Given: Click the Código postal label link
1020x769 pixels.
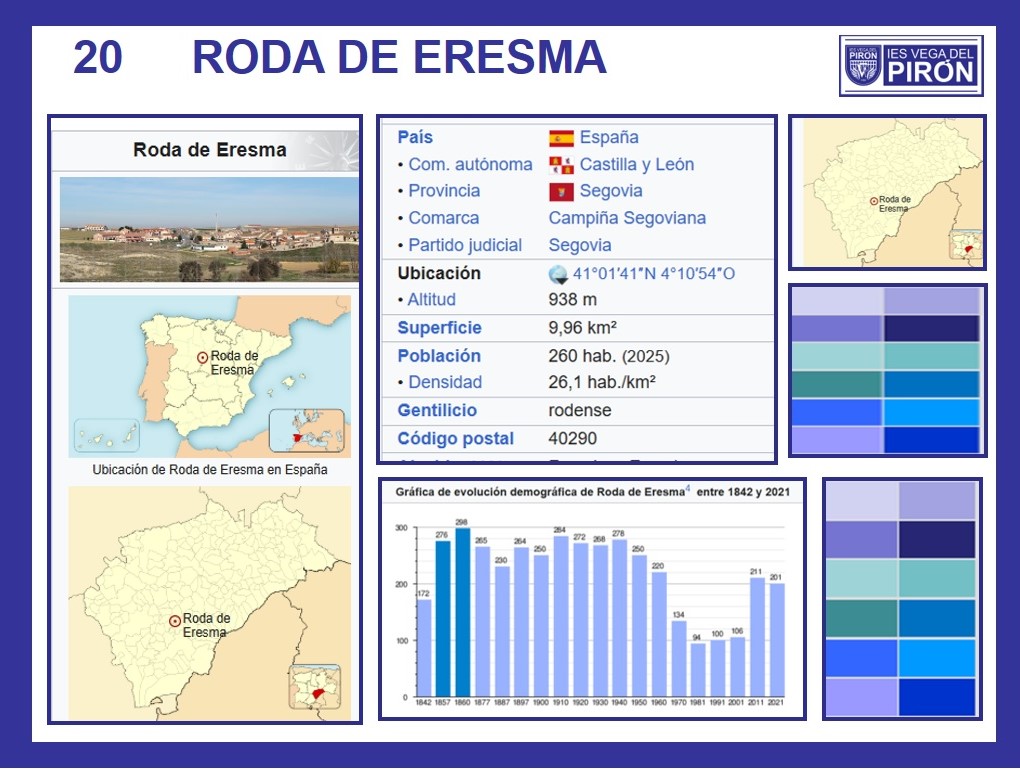Looking at the screenshot, I should coord(455,438).
